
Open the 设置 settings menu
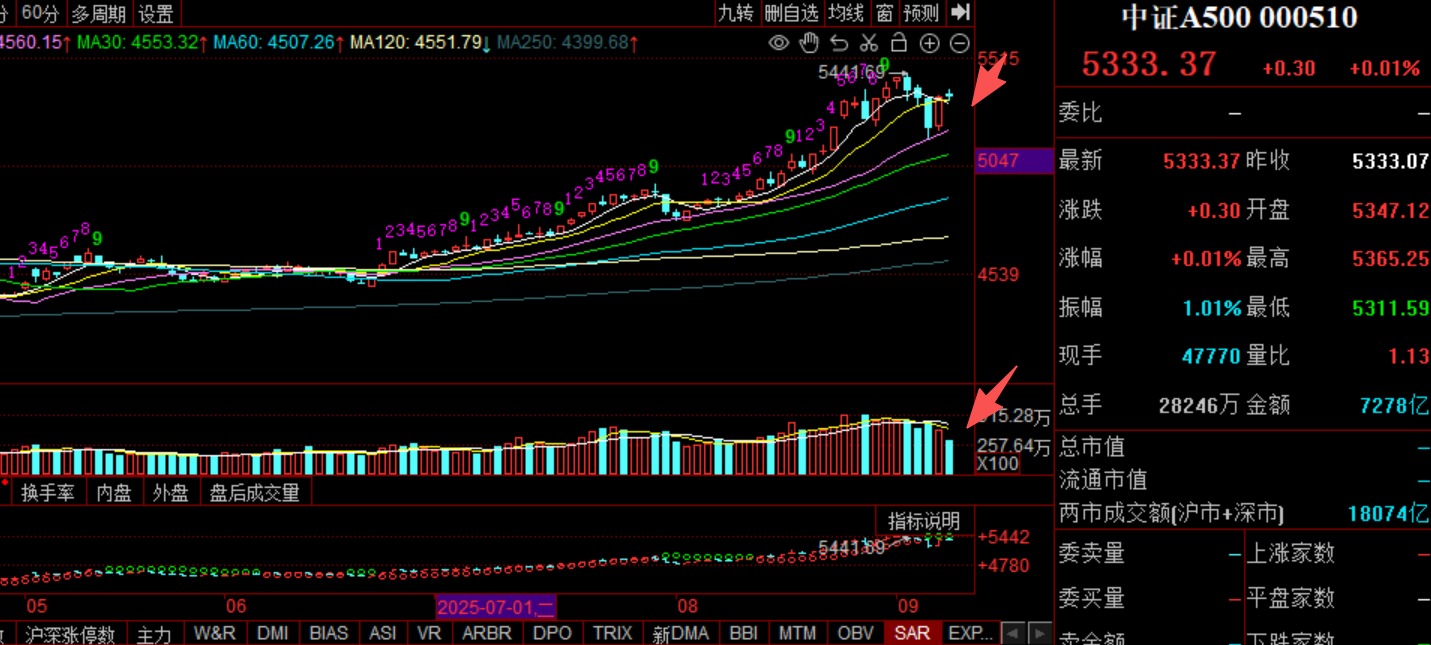pyautogui.click(x=156, y=13)
